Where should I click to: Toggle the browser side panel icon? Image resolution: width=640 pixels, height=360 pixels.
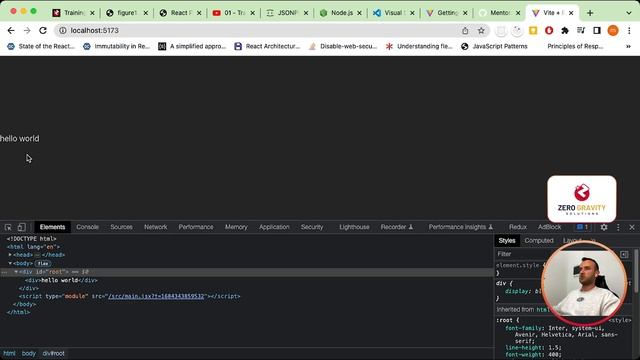597,31
